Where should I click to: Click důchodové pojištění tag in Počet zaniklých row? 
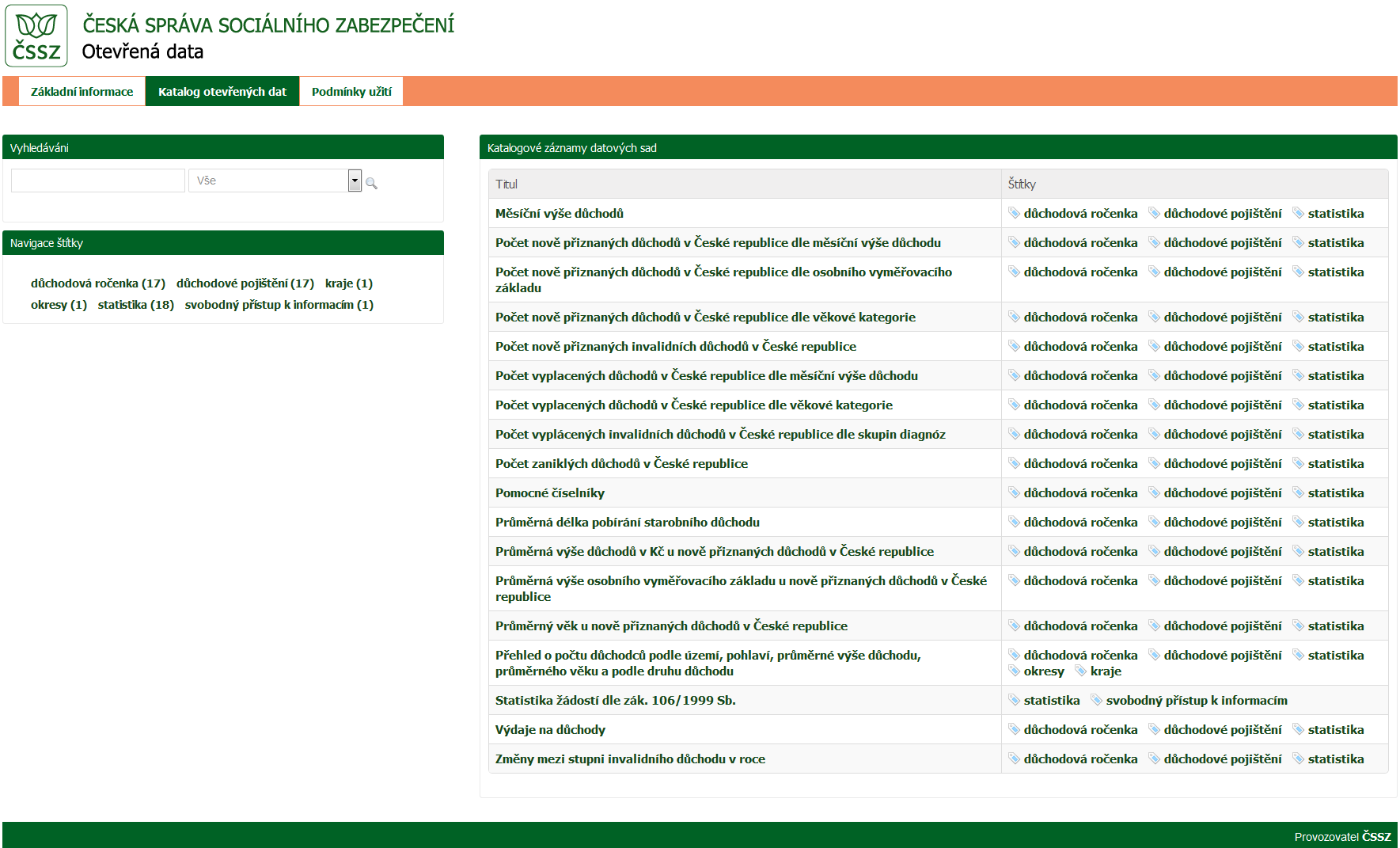[x=1223, y=463]
